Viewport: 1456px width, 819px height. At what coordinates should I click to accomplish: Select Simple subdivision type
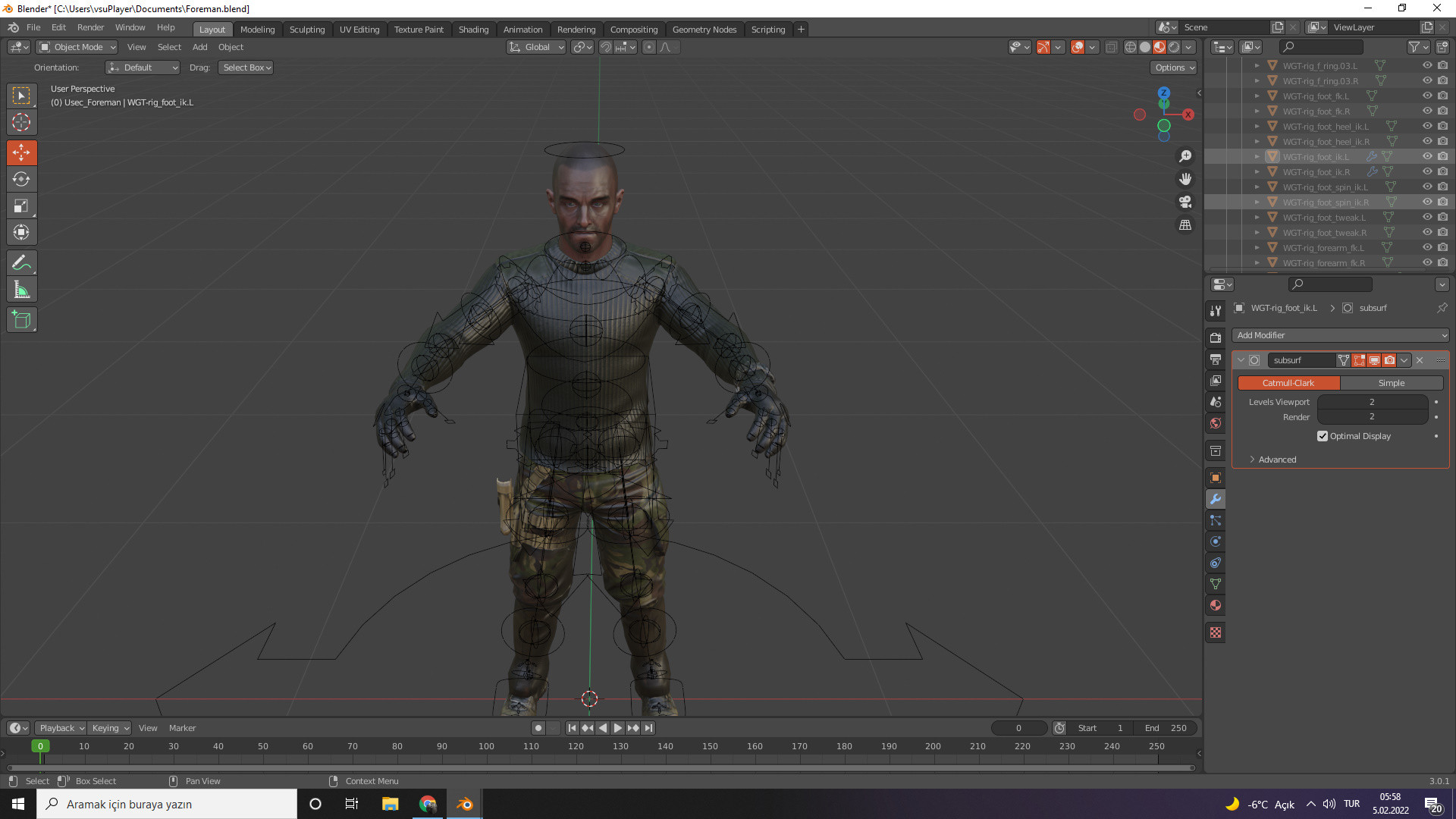[x=1392, y=383]
